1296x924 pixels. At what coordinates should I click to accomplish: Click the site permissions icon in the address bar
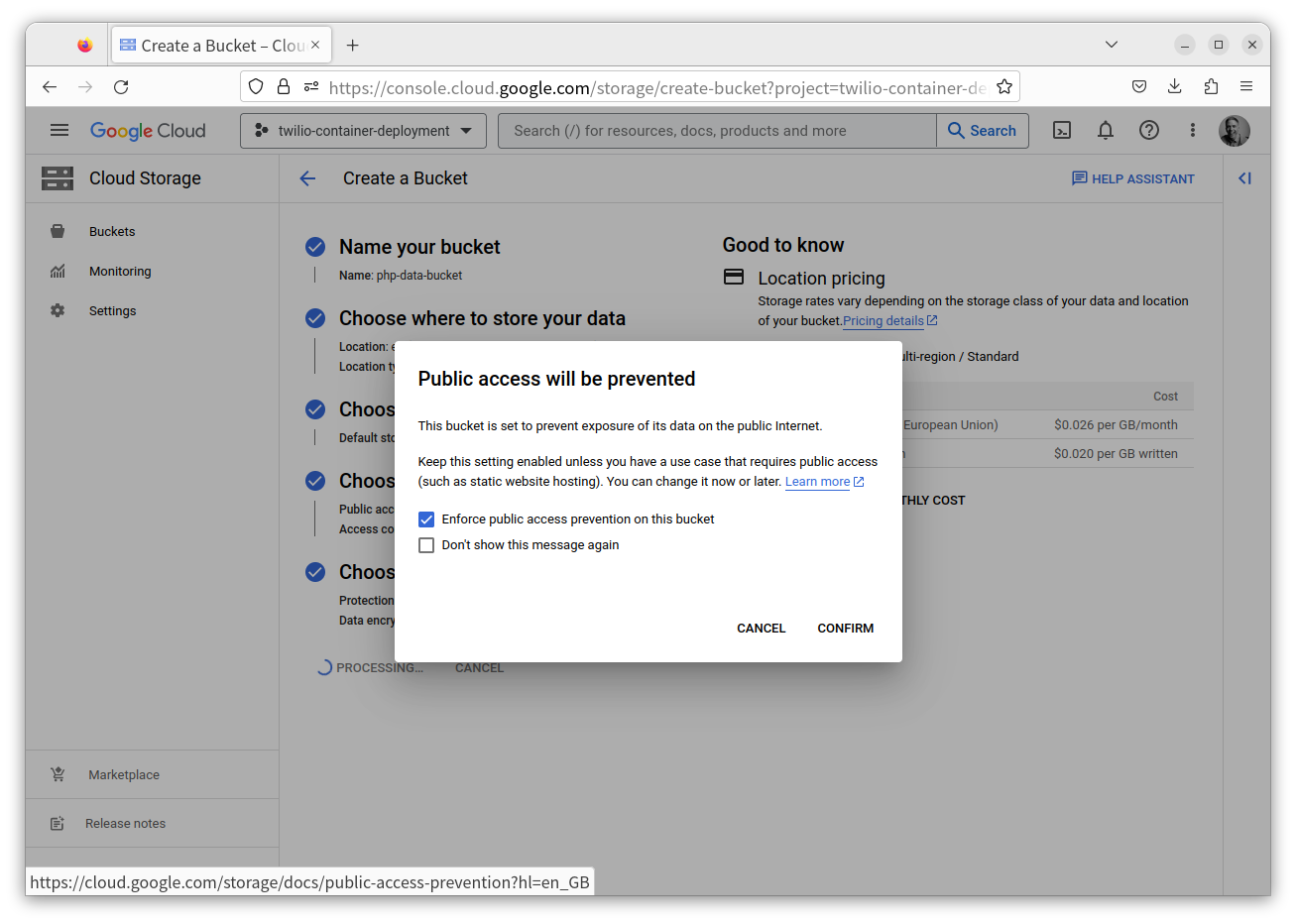coord(311,87)
